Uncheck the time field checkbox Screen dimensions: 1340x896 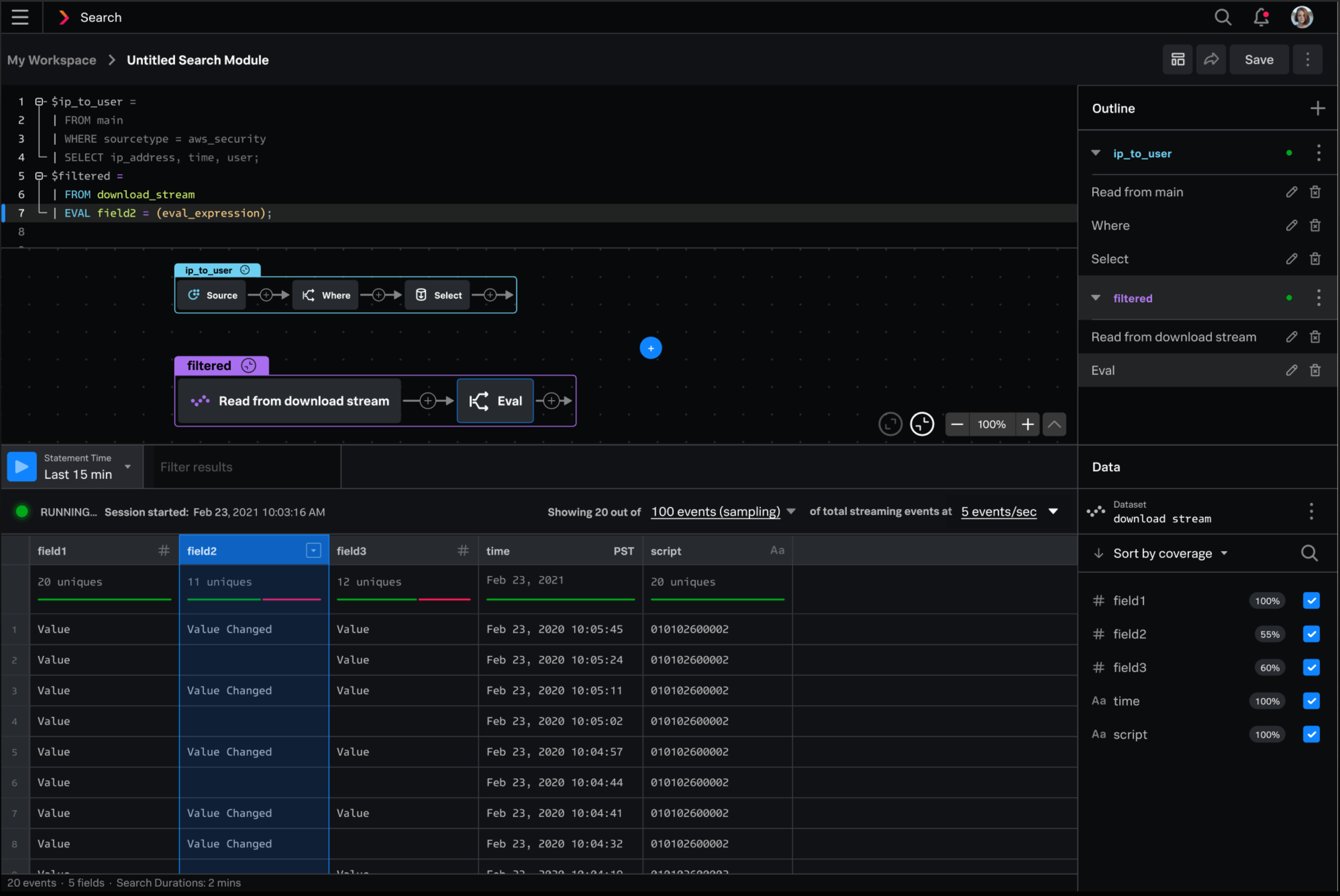click(x=1311, y=700)
